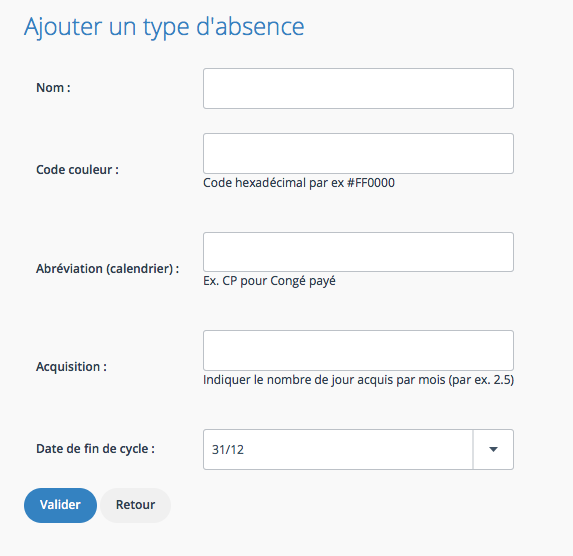
Task: Focus the Nom text field
Action: pyautogui.click(x=358, y=88)
